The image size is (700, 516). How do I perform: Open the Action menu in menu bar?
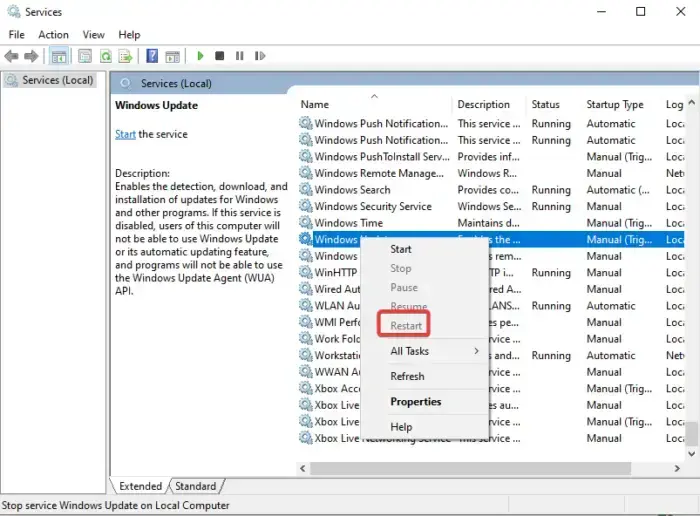[x=53, y=34]
